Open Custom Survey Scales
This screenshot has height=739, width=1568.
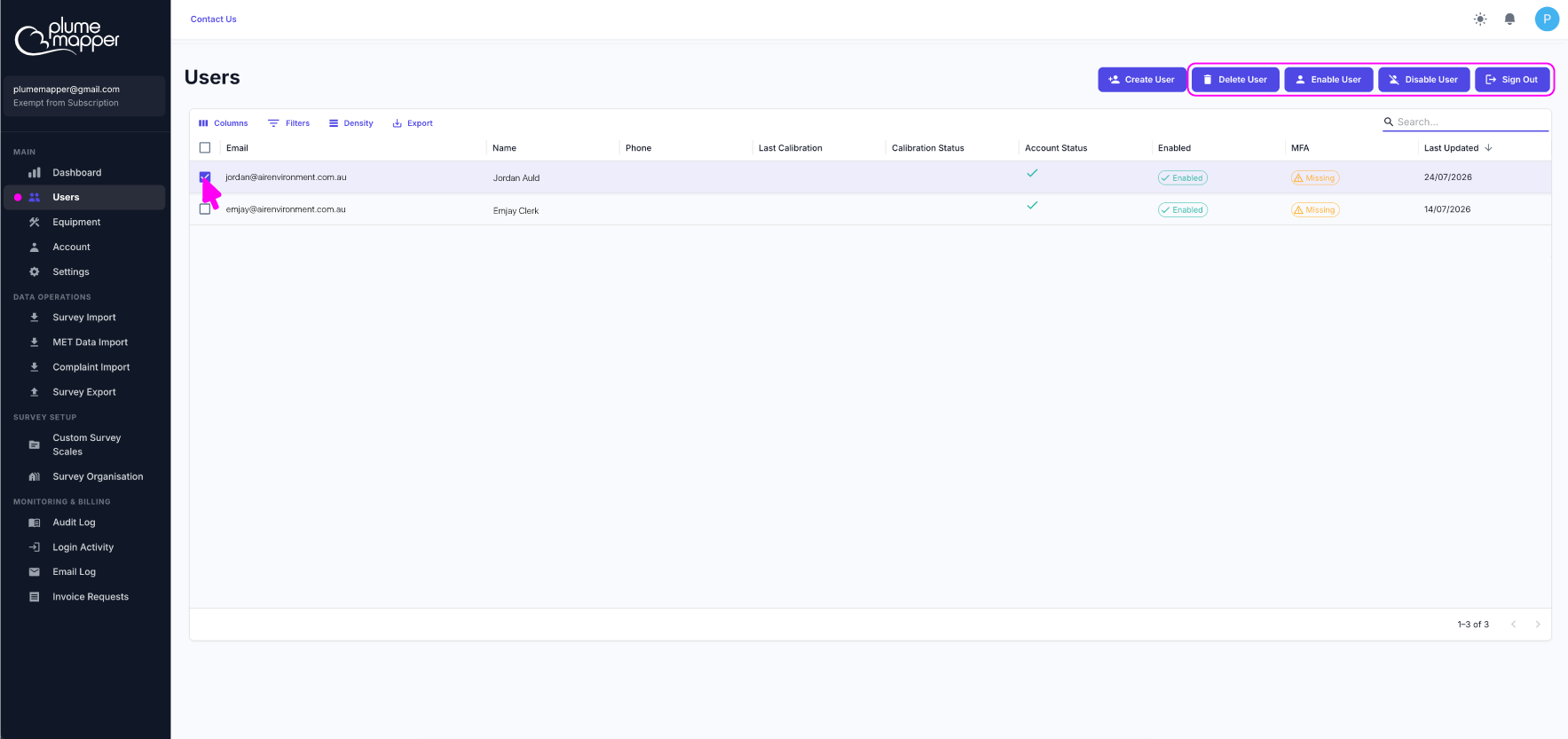(x=84, y=444)
